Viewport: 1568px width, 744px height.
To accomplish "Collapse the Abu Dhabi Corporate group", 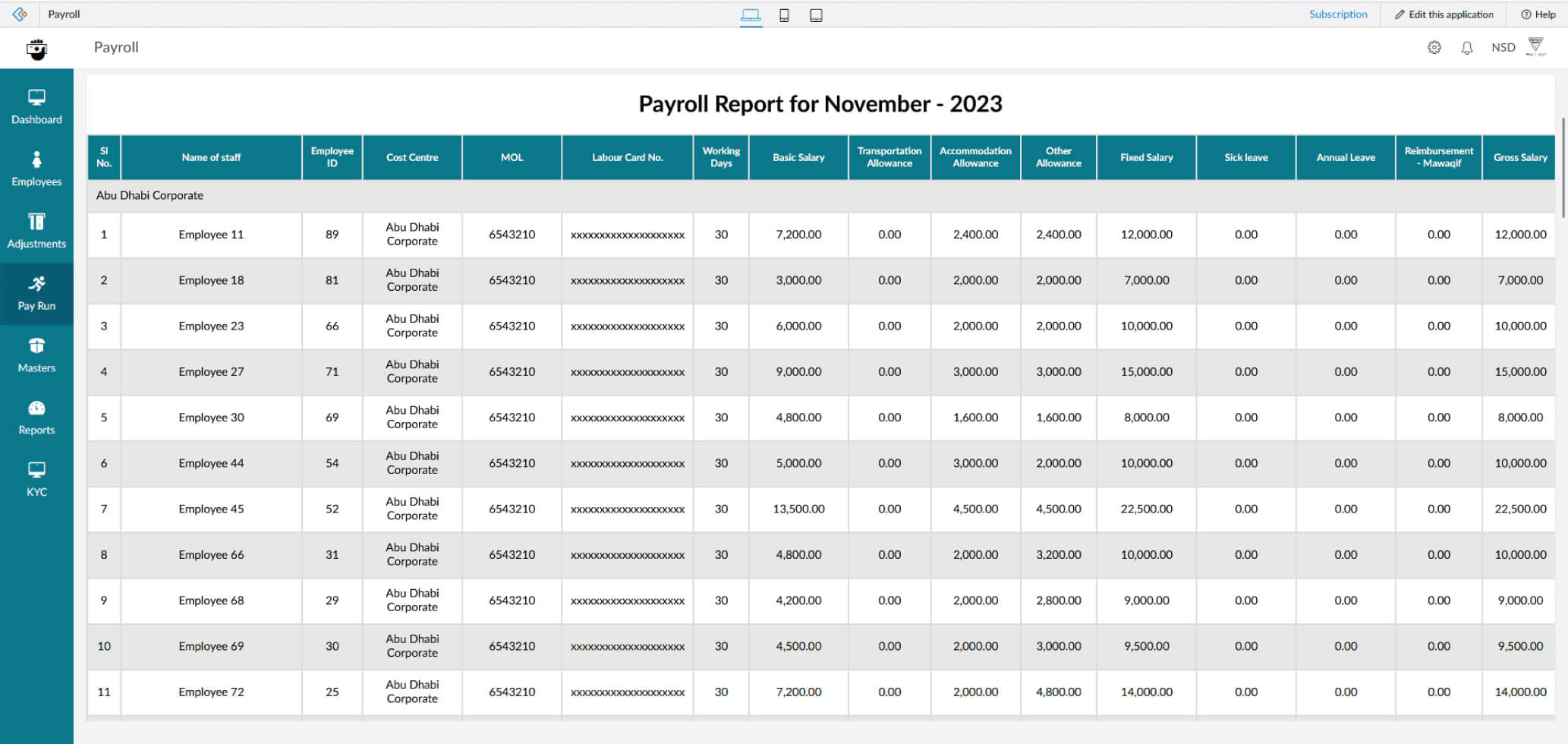I will point(150,195).
